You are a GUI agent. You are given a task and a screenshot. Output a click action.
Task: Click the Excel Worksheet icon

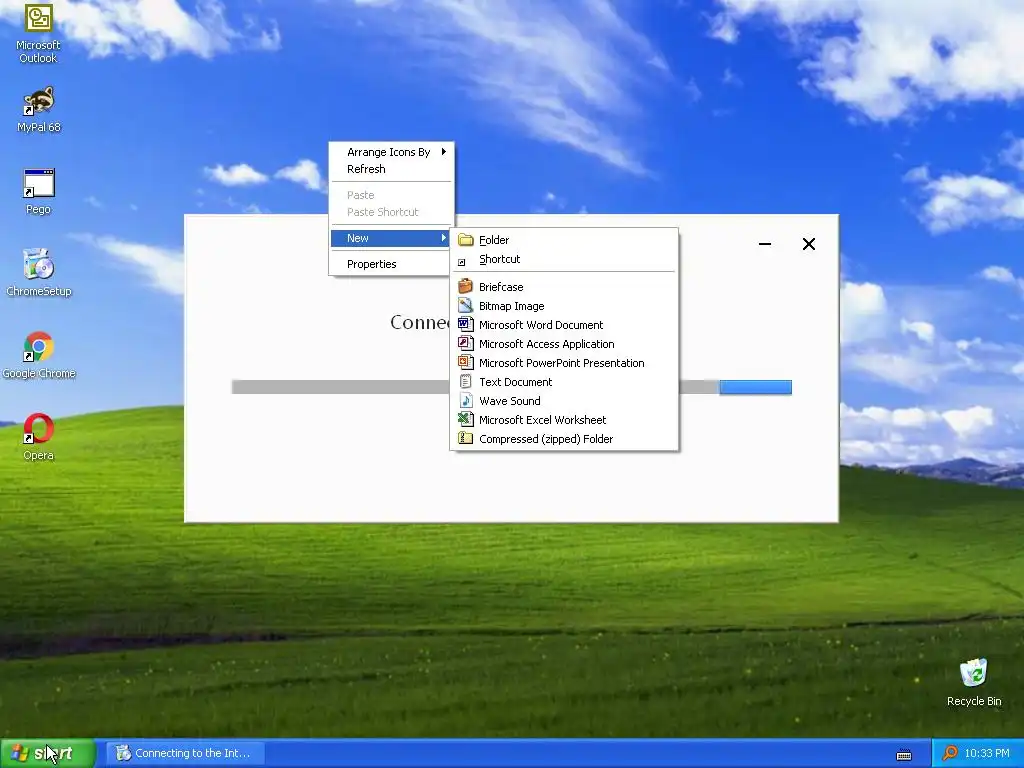point(465,419)
